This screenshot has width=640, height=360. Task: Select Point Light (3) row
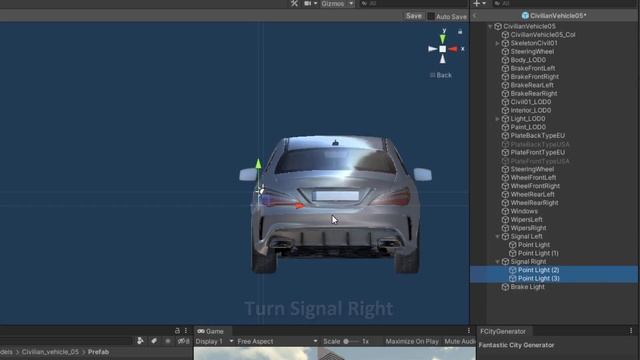[554, 278]
